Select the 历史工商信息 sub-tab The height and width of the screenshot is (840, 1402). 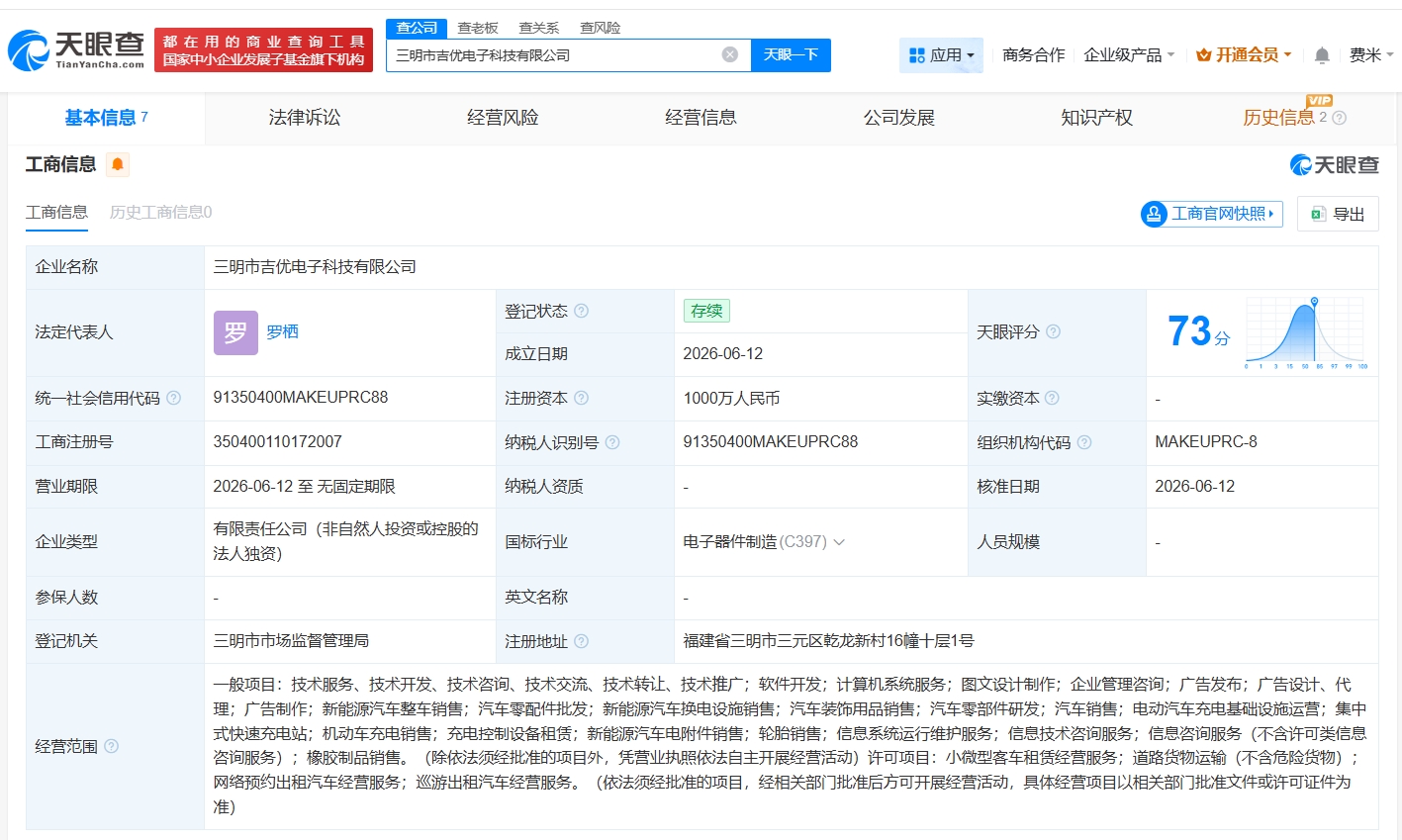tap(160, 213)
